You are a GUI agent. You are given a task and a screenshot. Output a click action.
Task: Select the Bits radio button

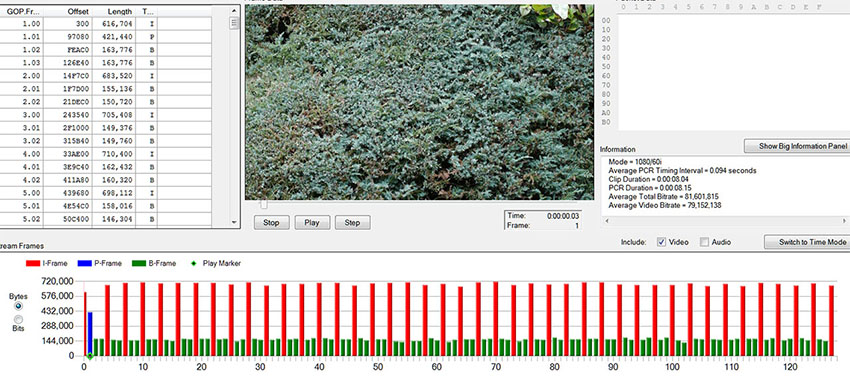(18, 320)
